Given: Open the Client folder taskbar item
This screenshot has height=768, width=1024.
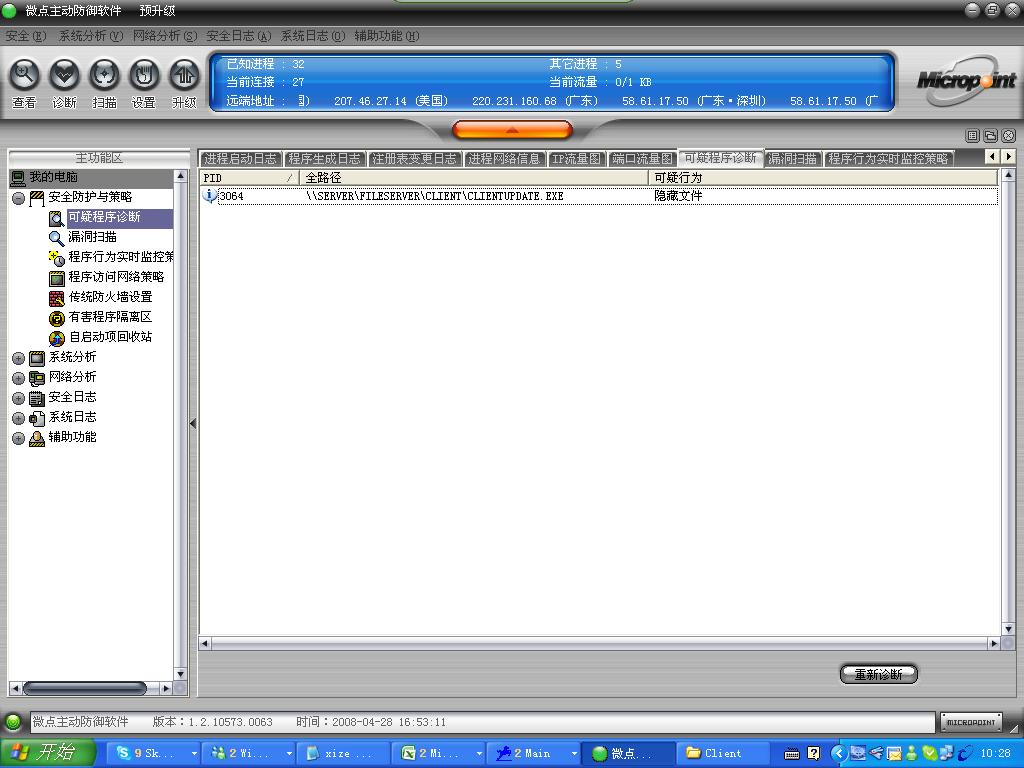Looking at the screenshot, I should pyautogui.click(x=724, y=753).
